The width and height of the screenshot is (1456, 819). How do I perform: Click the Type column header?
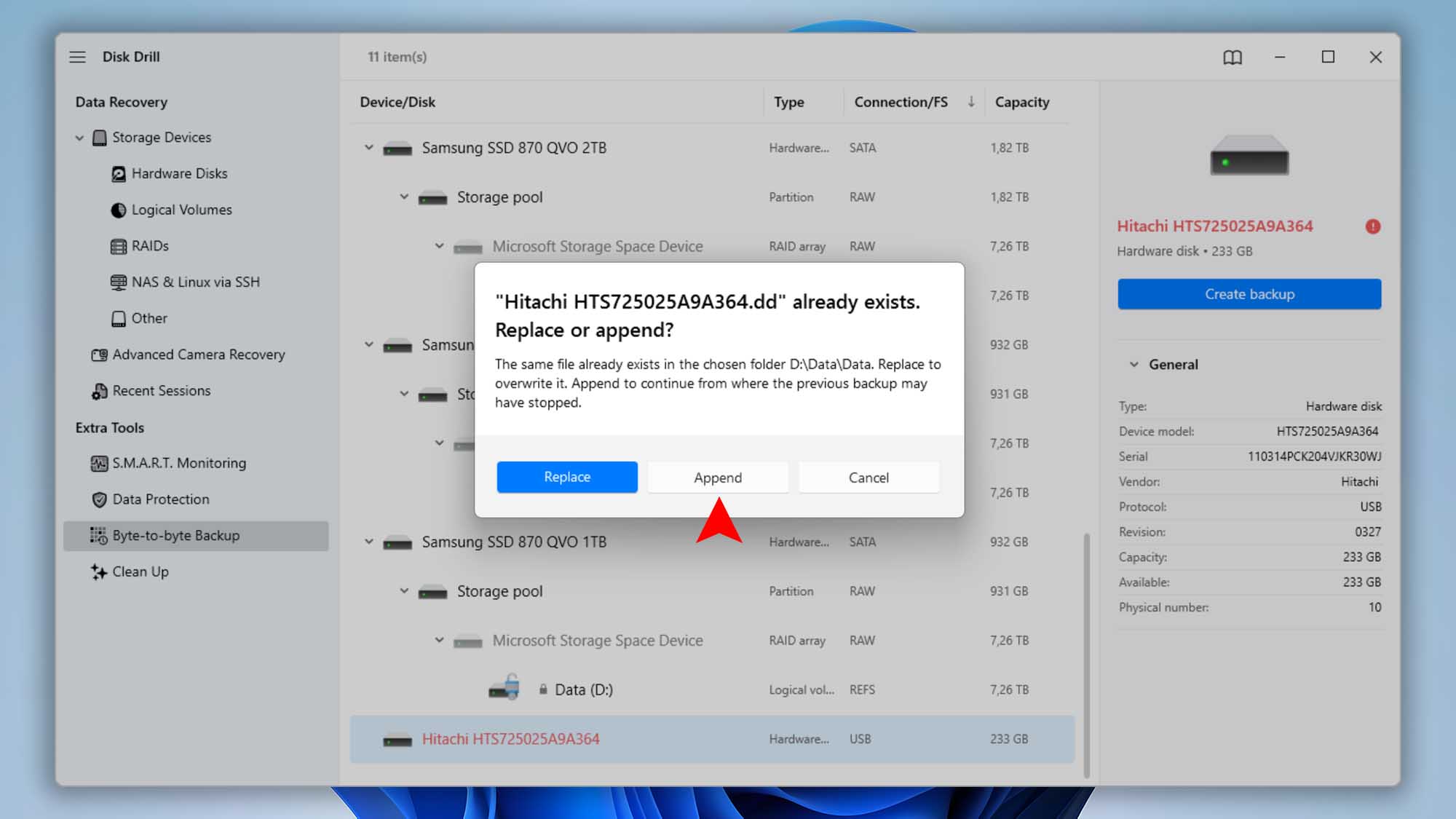click(x=789, y=103)
